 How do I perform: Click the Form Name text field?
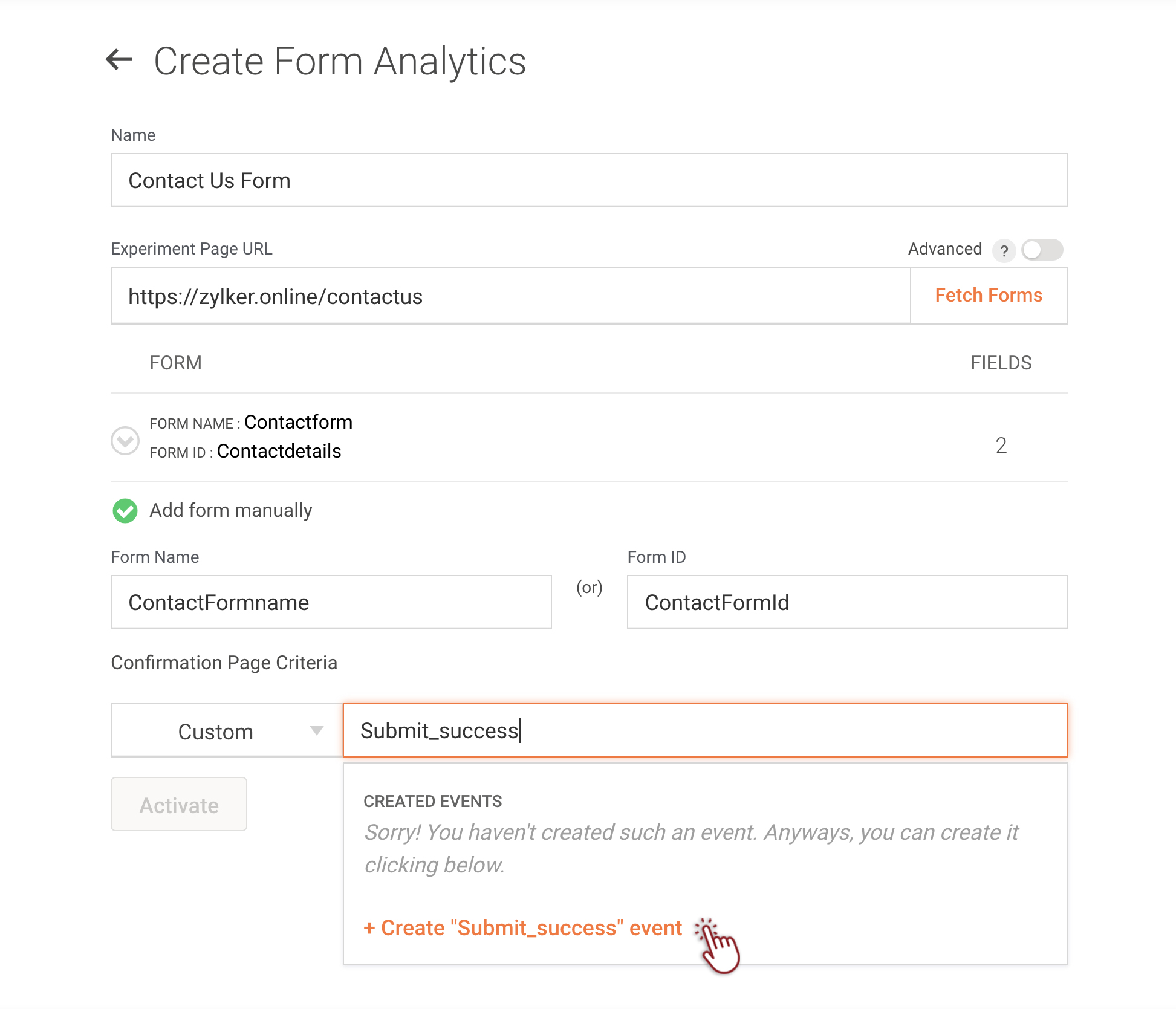click(x=331, y=602)
